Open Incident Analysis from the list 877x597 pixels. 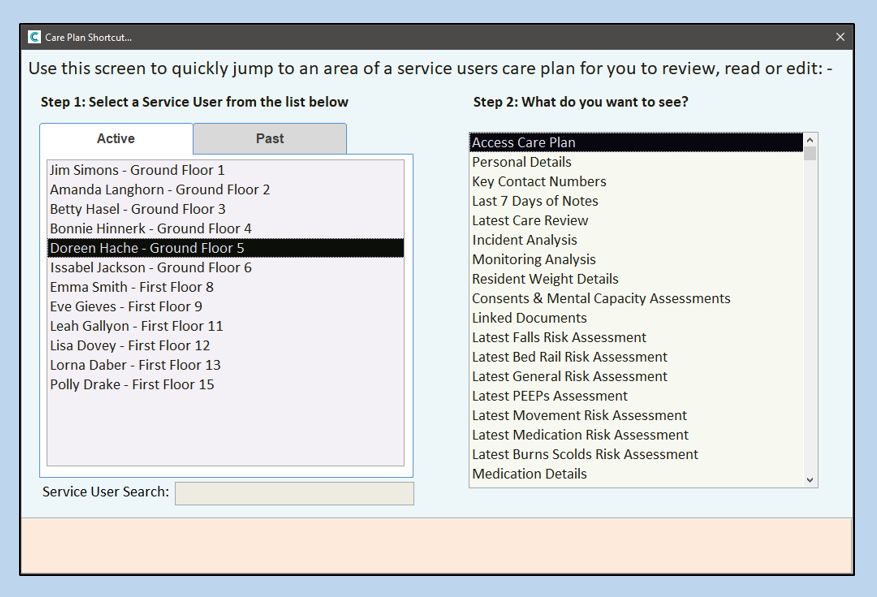(525, 240)
